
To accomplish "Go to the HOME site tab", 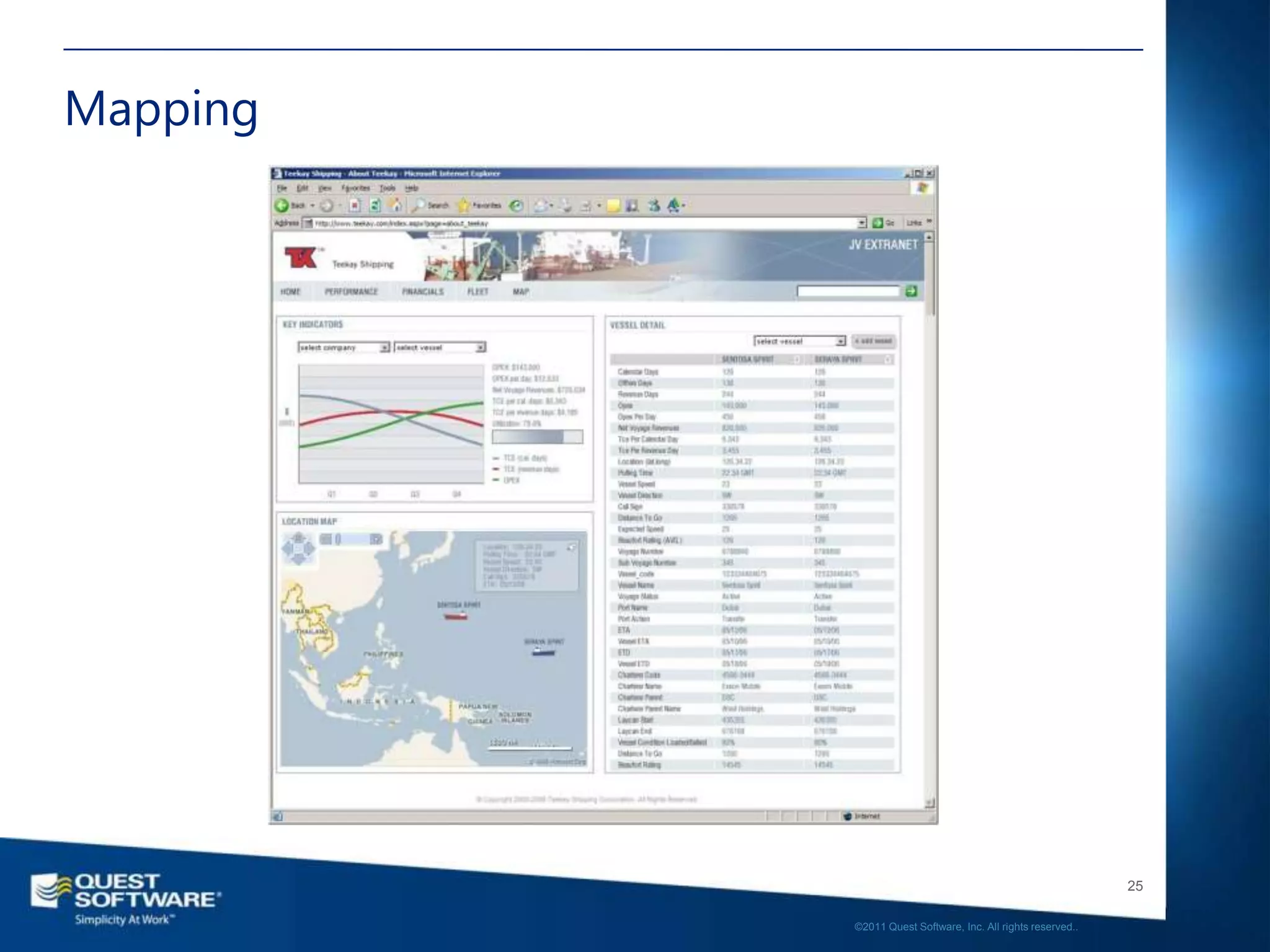I will click(290, 292).
